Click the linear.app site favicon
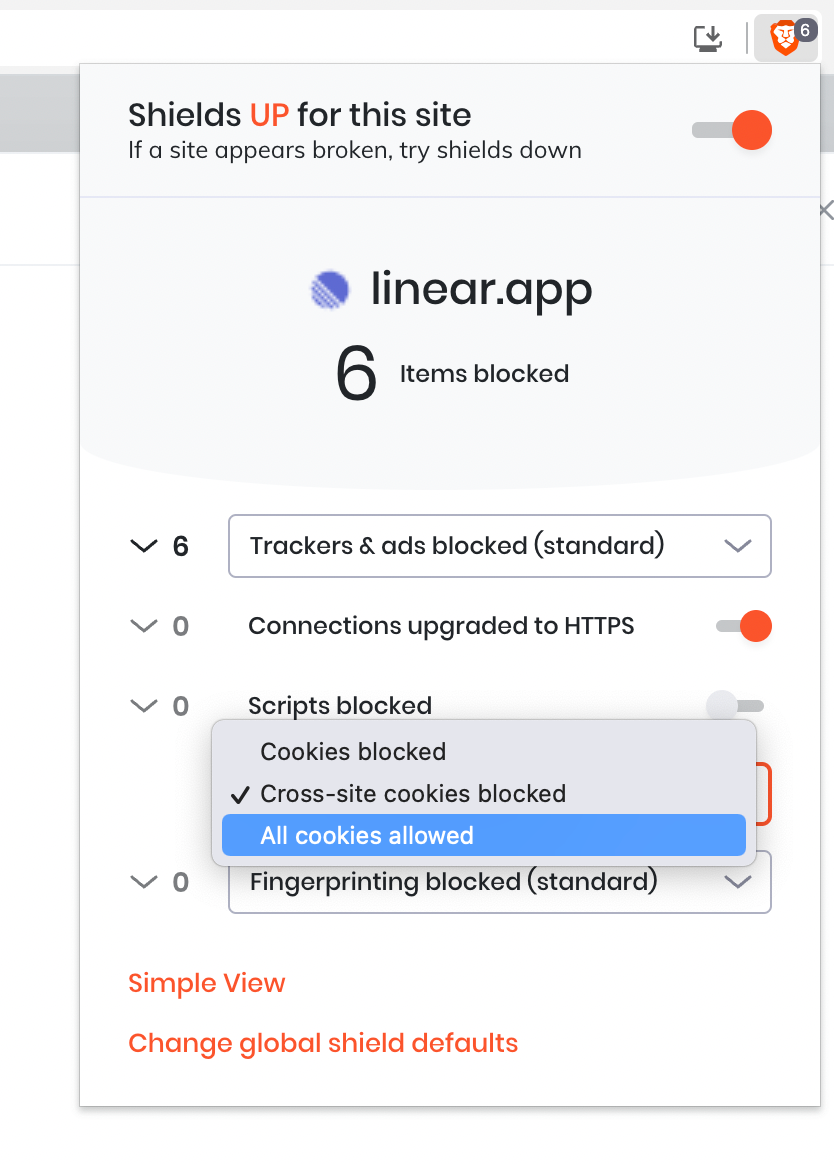Screen dimensions: 834x1164 pyautogui.click(x=329, y=289)
